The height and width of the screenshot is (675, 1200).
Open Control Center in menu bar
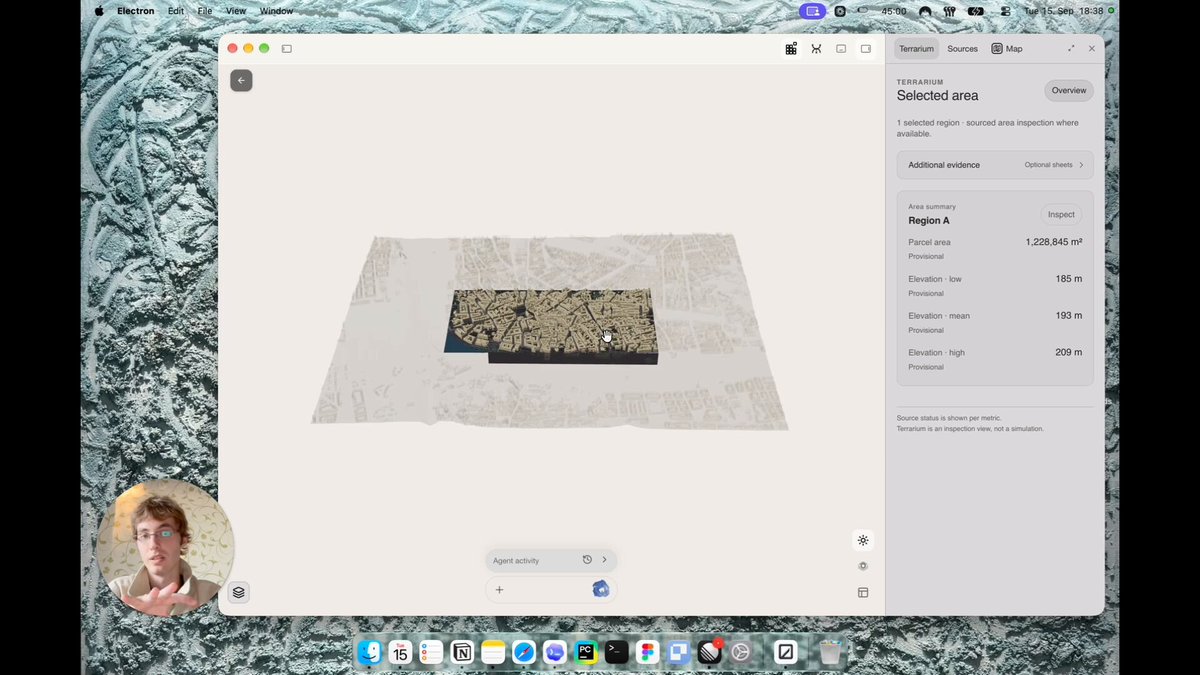(1005, 11)
